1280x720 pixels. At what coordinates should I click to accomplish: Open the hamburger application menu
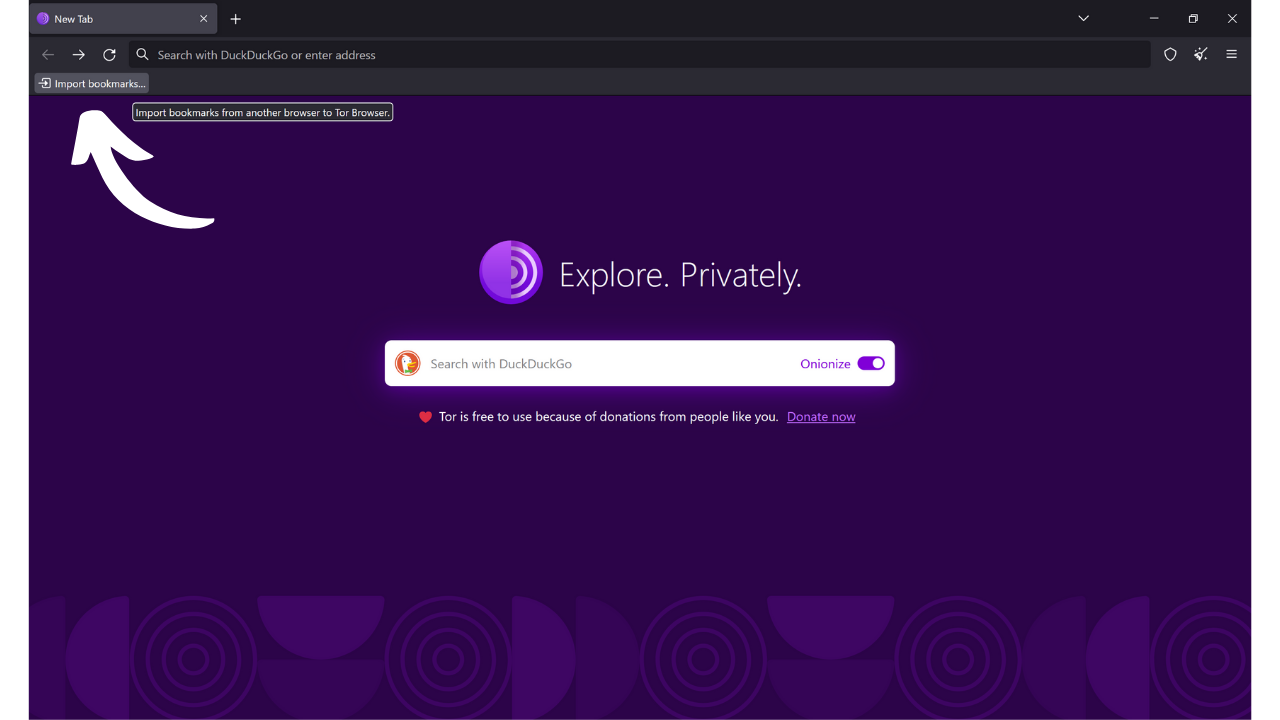(x=1231, y=55)
